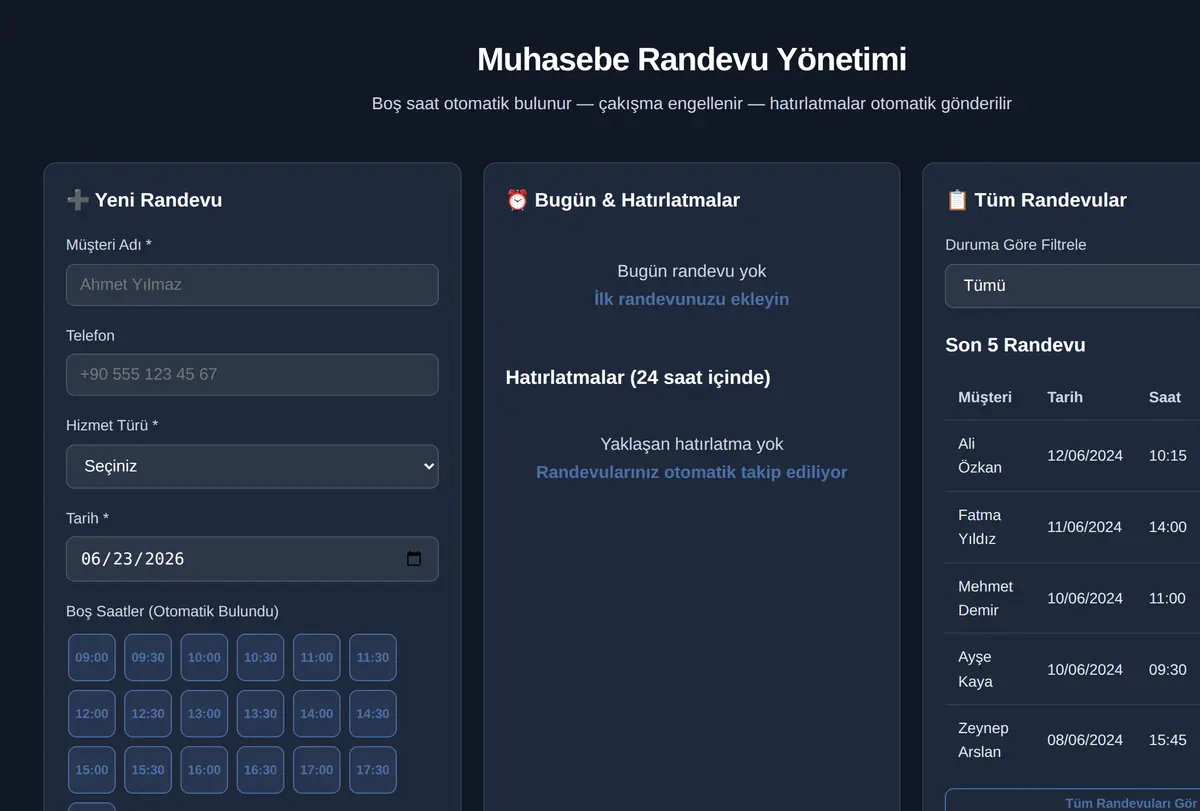Click the Tüm Randevuları Gör button
1200x811 pixels.
1072,801
